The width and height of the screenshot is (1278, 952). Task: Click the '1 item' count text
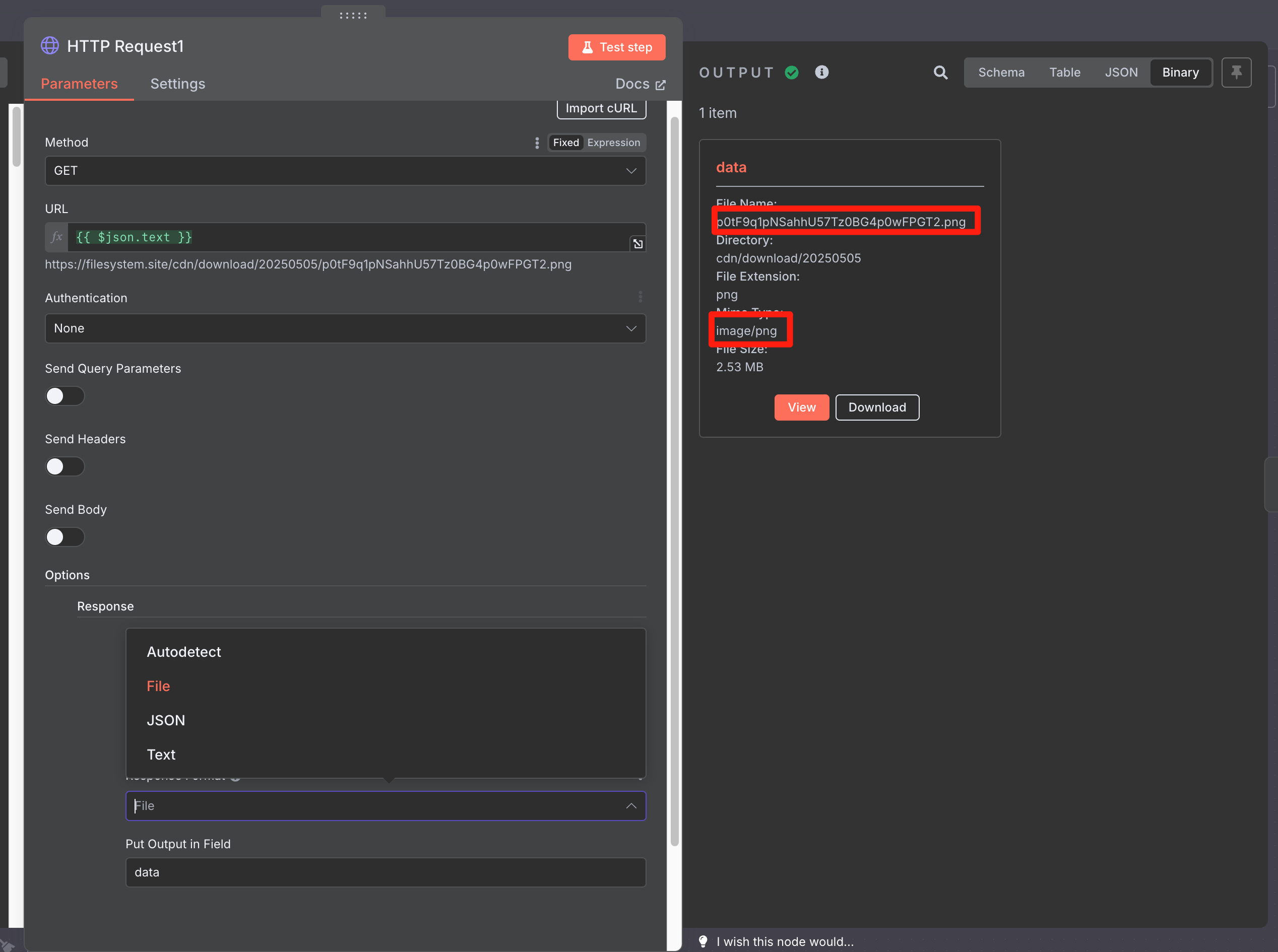[717, 113]
